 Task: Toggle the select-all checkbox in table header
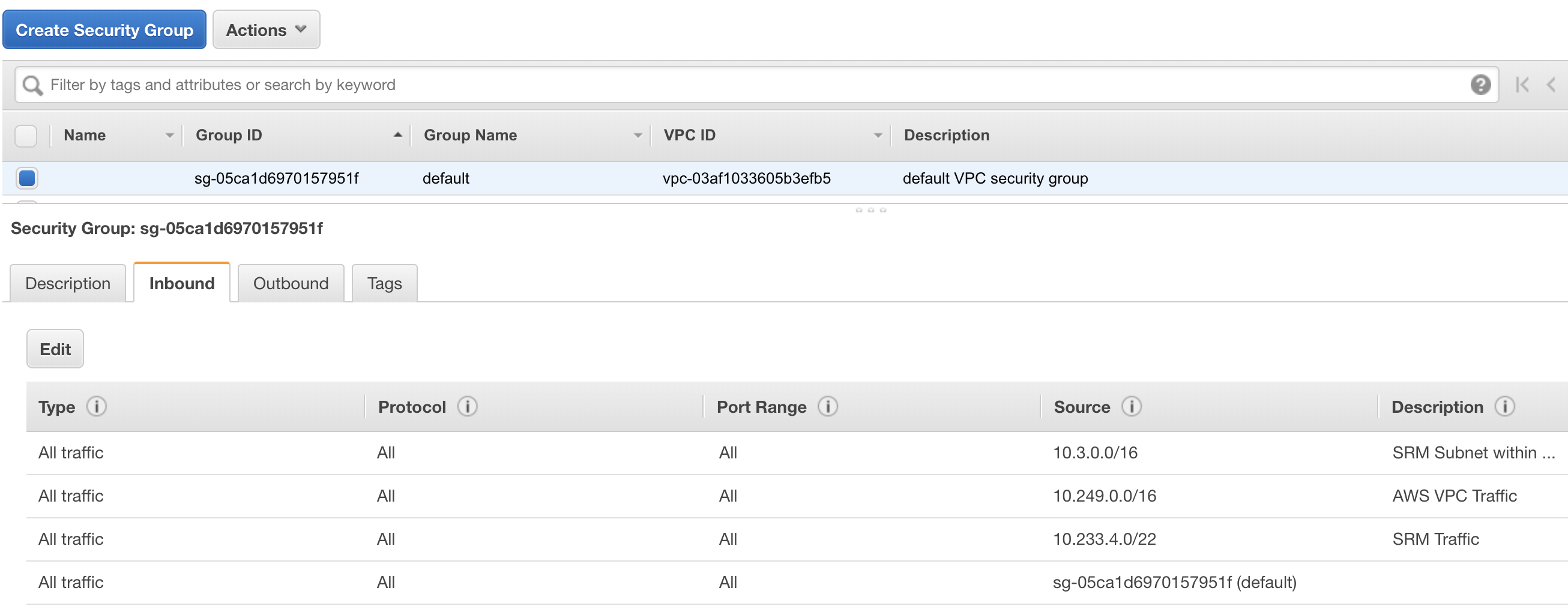tap(26, 136)
